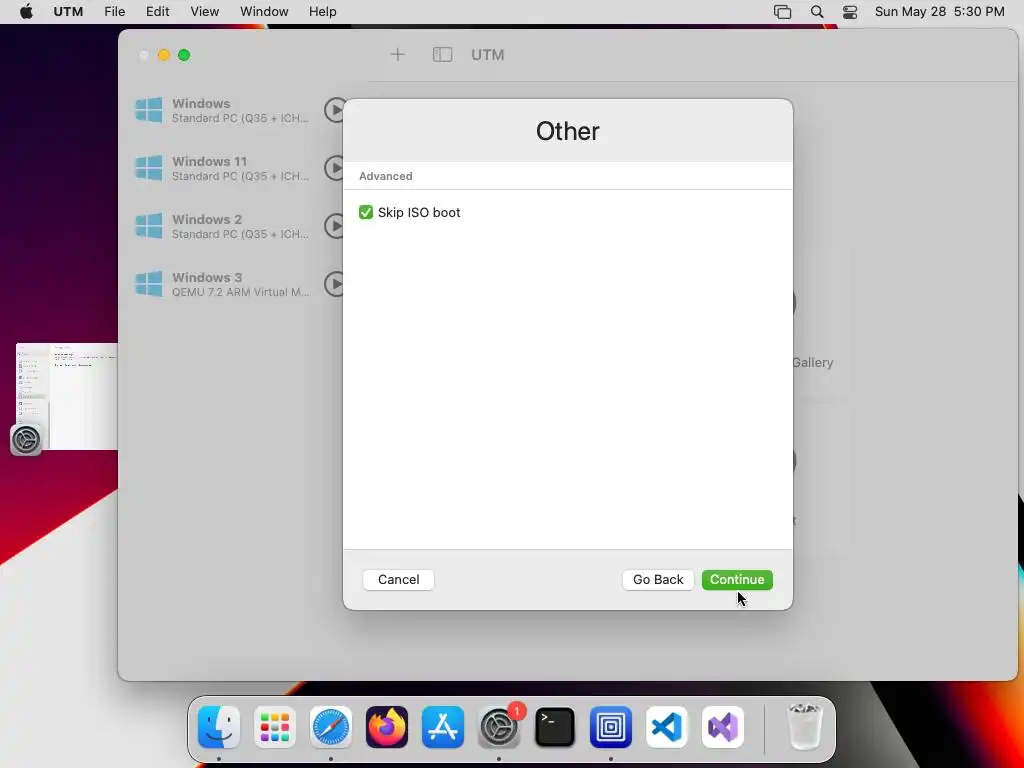Launch Safari from the Dock
This screenshot has height=768, width=1024.
click(331, 727)
